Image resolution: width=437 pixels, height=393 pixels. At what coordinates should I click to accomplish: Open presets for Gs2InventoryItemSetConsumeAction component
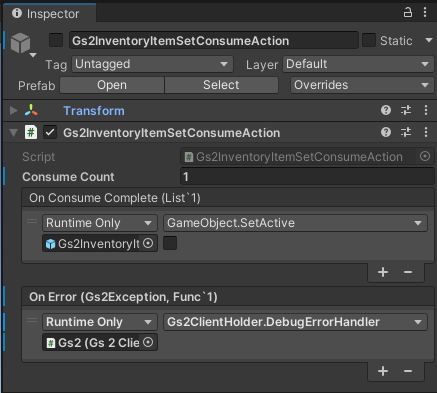coord(406,132)
